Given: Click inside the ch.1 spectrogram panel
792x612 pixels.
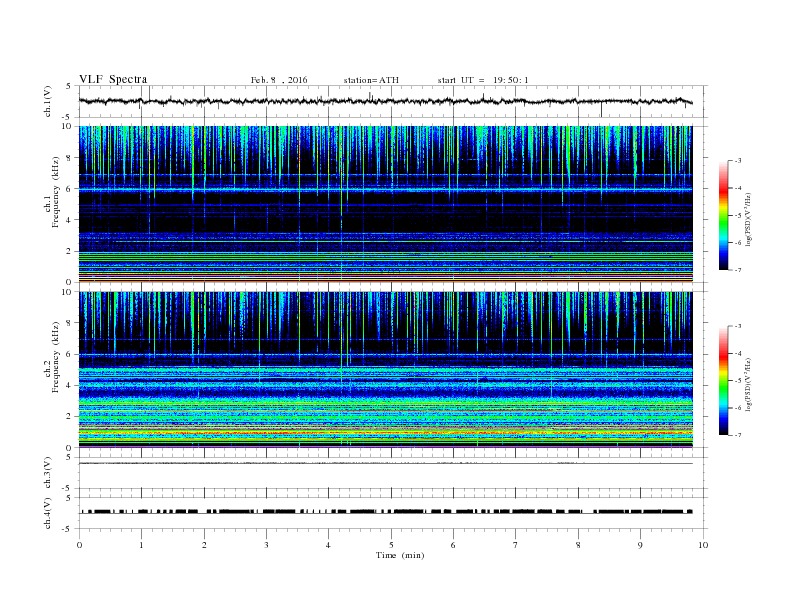Looking at the screenshot, I should (385, 204).
